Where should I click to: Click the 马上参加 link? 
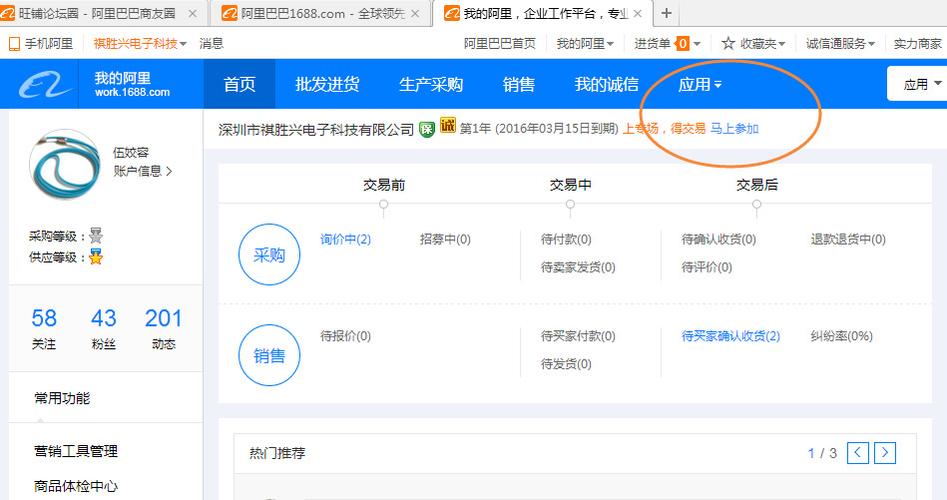[734, 129]
